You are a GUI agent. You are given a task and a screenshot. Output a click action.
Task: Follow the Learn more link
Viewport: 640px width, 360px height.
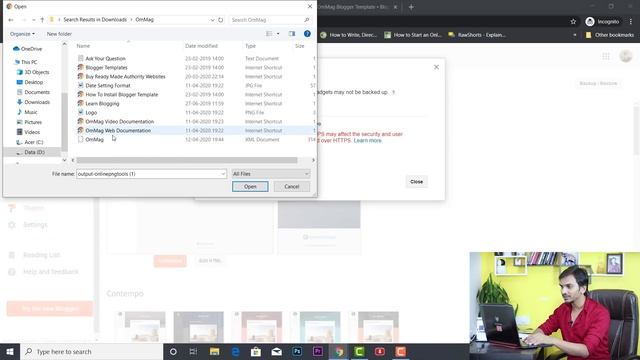click(x=368, y=140)
